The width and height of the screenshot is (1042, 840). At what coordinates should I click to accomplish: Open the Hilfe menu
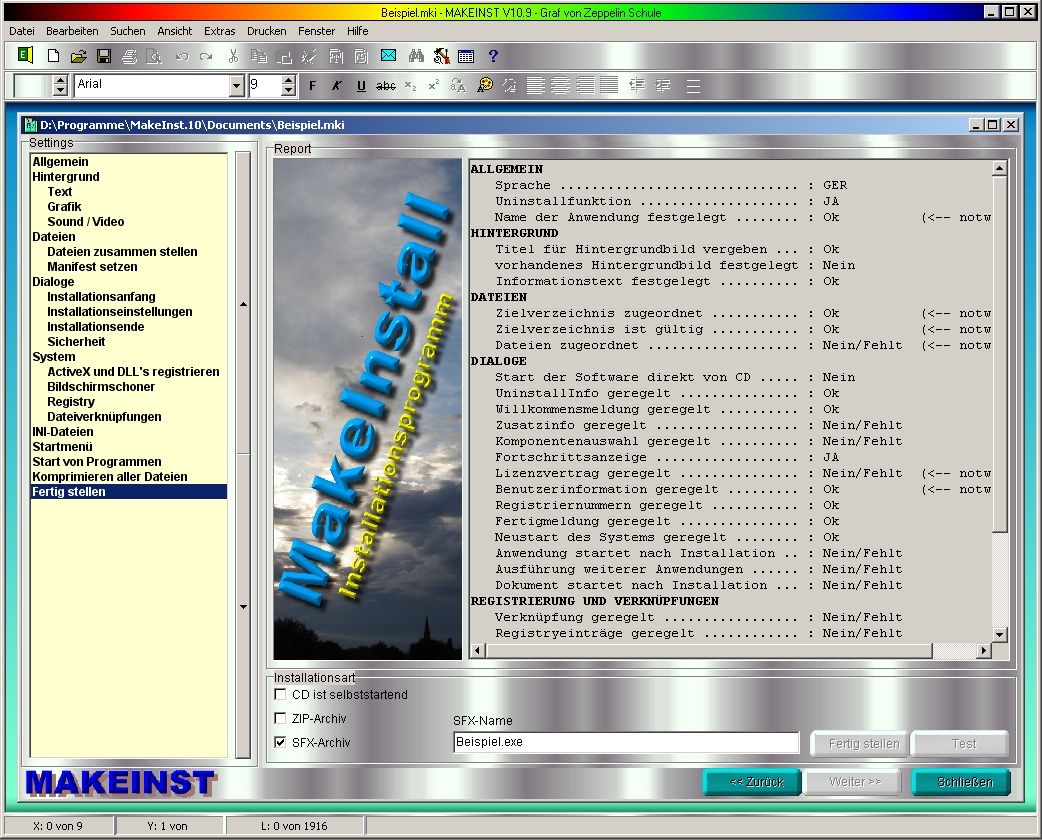pos(358,31)
